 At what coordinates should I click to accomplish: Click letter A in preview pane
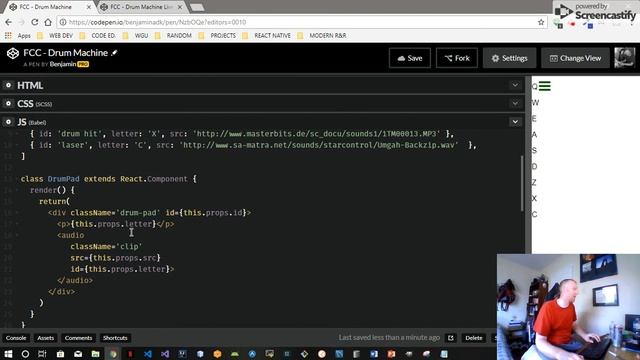(534, 134)
